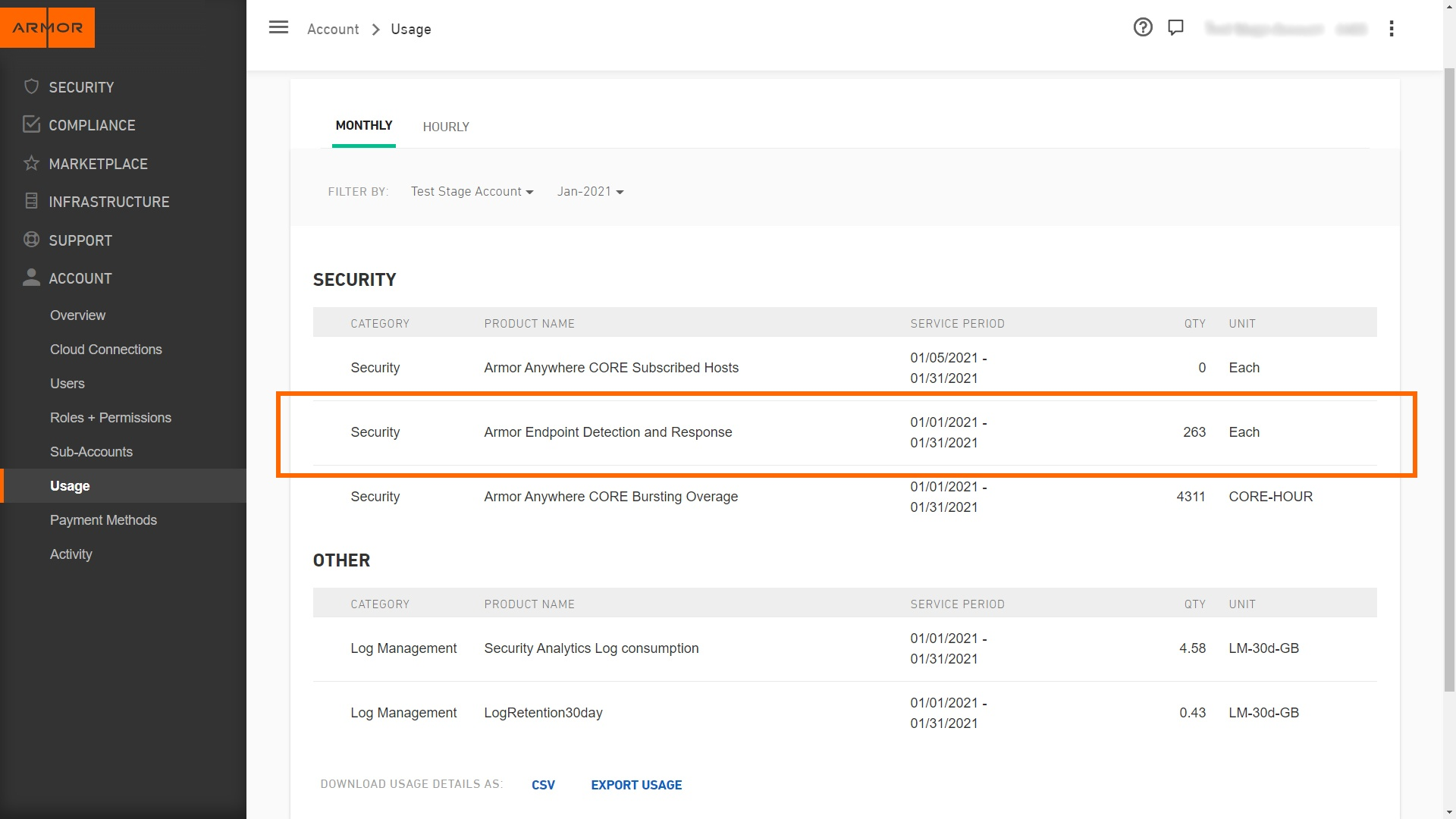Screen dimensions: 1456x819
Task: Click the 0.43 quantity value
Action: (1192, 713)
